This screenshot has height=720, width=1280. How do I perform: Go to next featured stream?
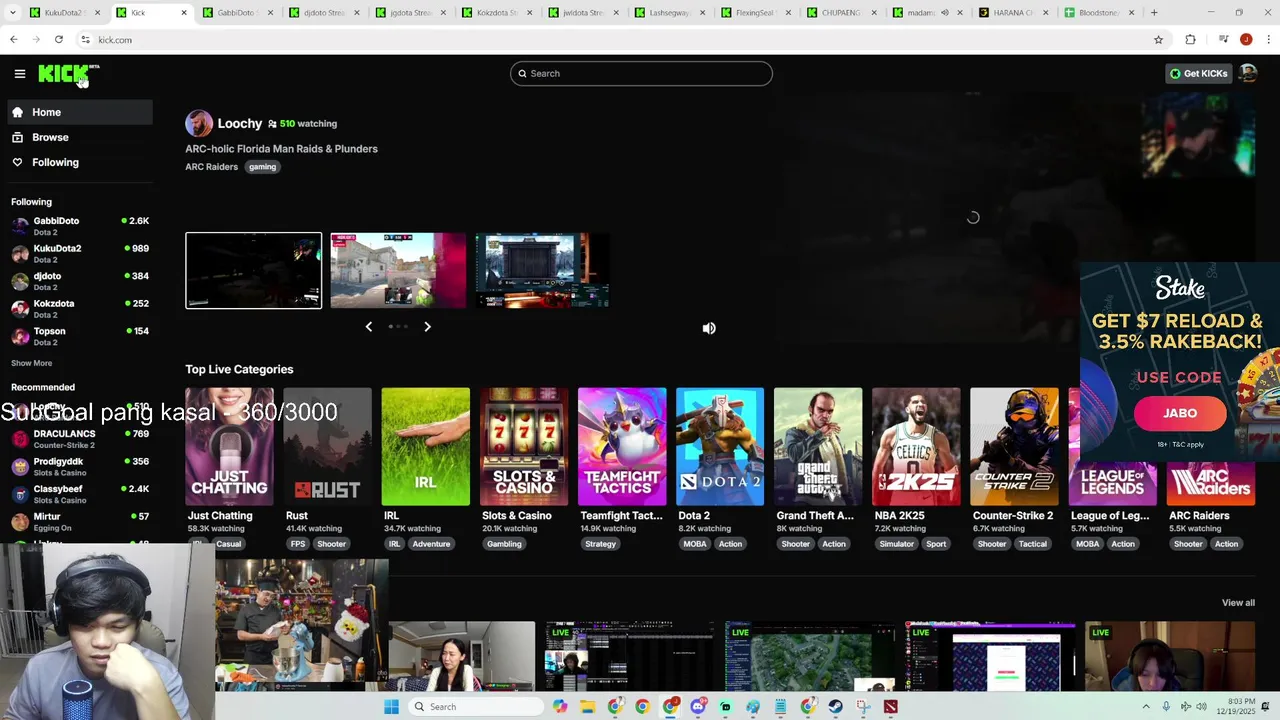tap(427, 327)
